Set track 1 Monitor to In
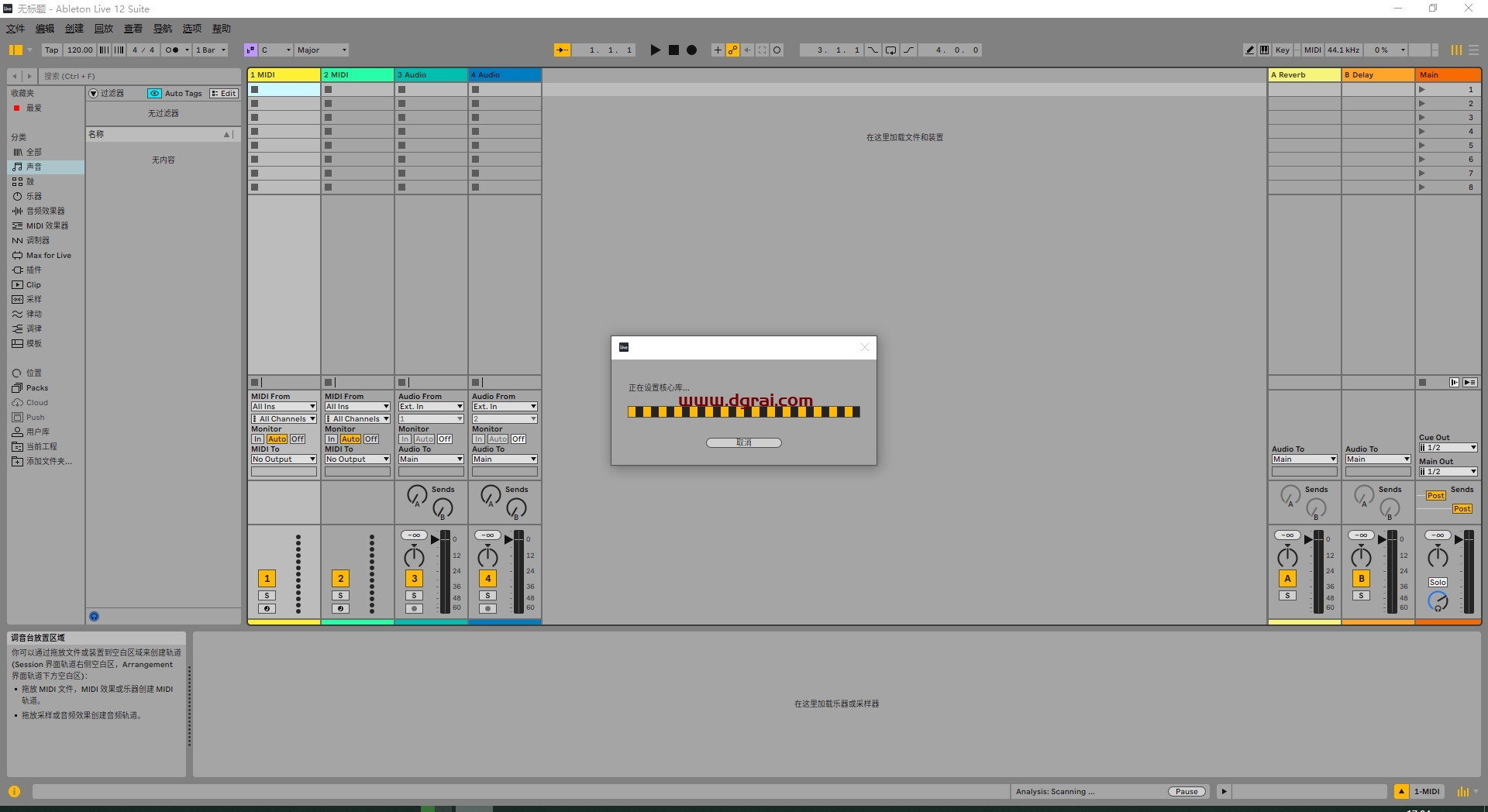Image resolution: width=1488 pixels, height=812 pixels. 257,439
